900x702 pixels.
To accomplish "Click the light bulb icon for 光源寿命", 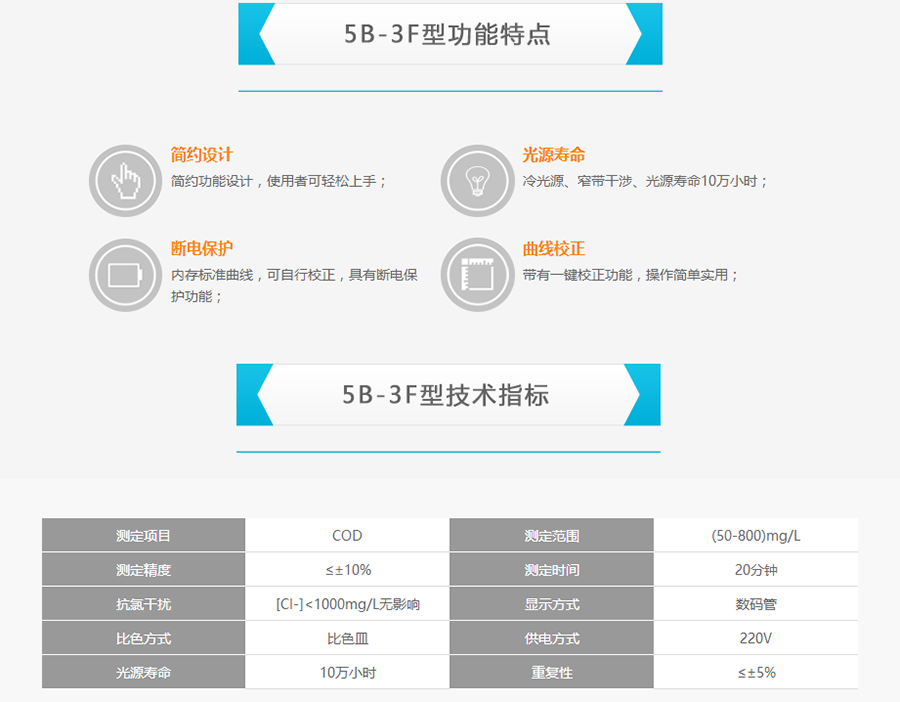I will [x=477, y=181].
